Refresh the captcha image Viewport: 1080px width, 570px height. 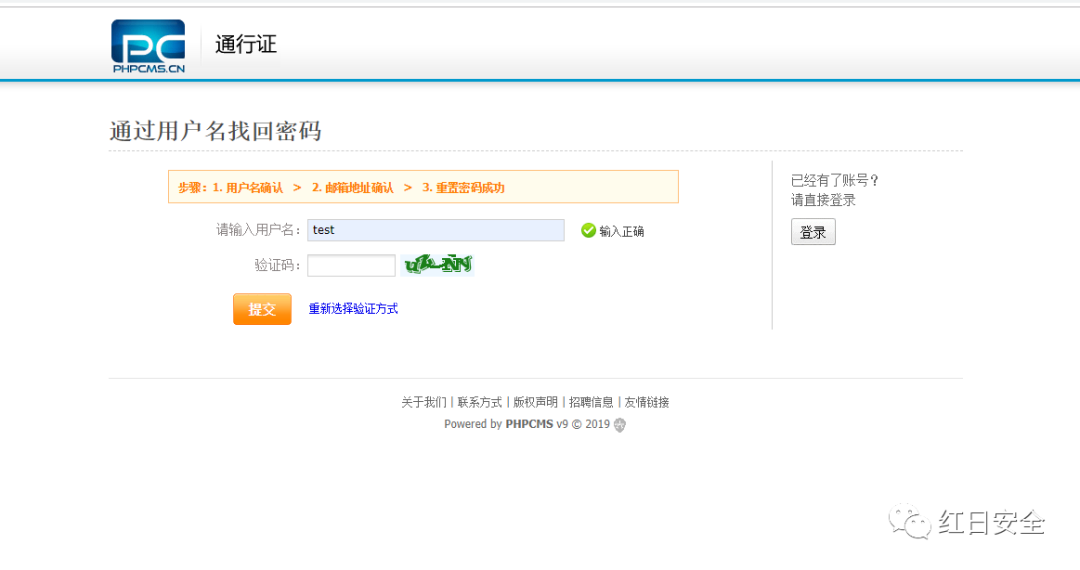pyautogui.click(x=437, y=265)
